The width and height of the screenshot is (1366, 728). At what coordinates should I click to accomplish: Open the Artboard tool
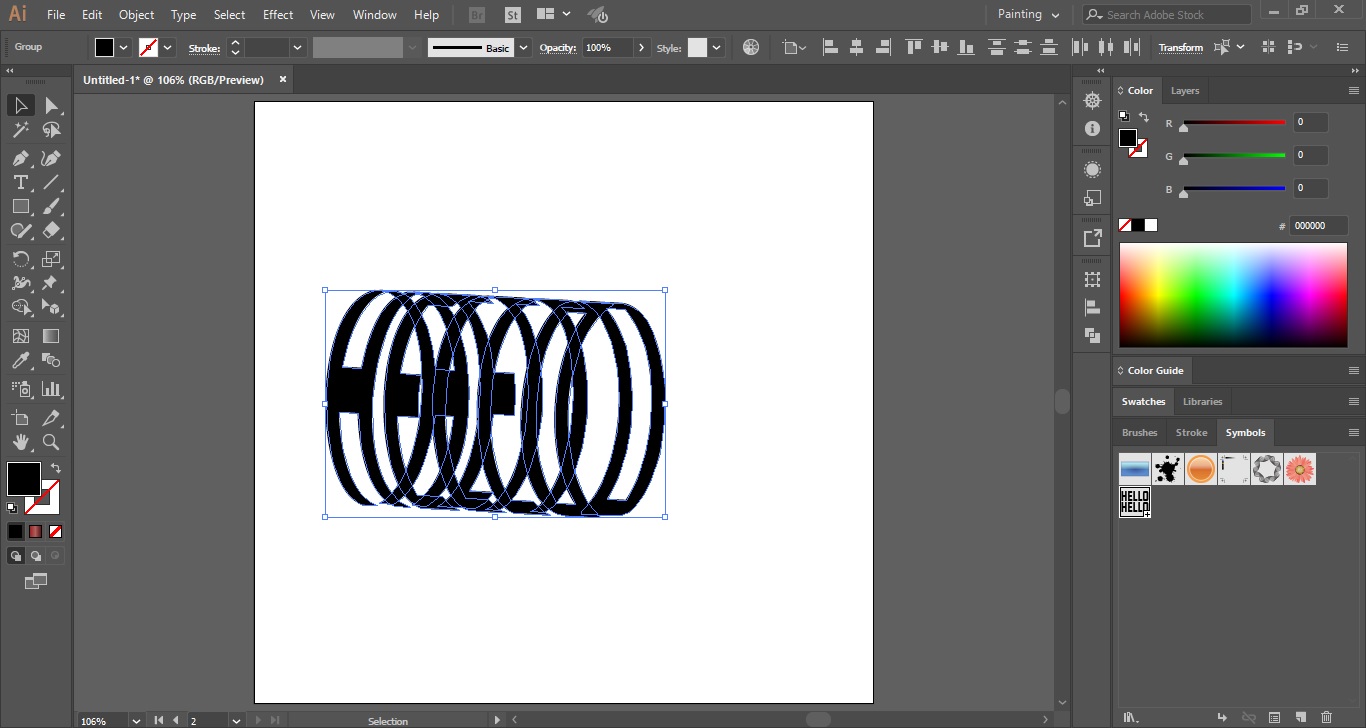[20, 417]
